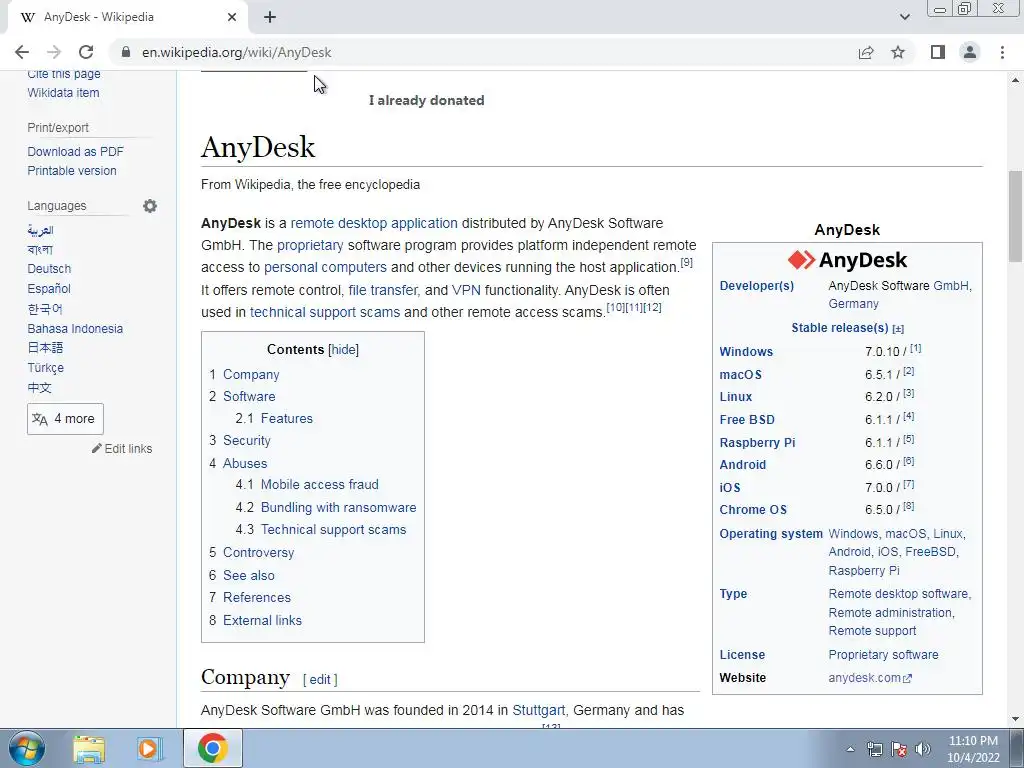Viewport: 1024px width, 768px height.
Task: Edit the Company section
Action: point(320,679)
